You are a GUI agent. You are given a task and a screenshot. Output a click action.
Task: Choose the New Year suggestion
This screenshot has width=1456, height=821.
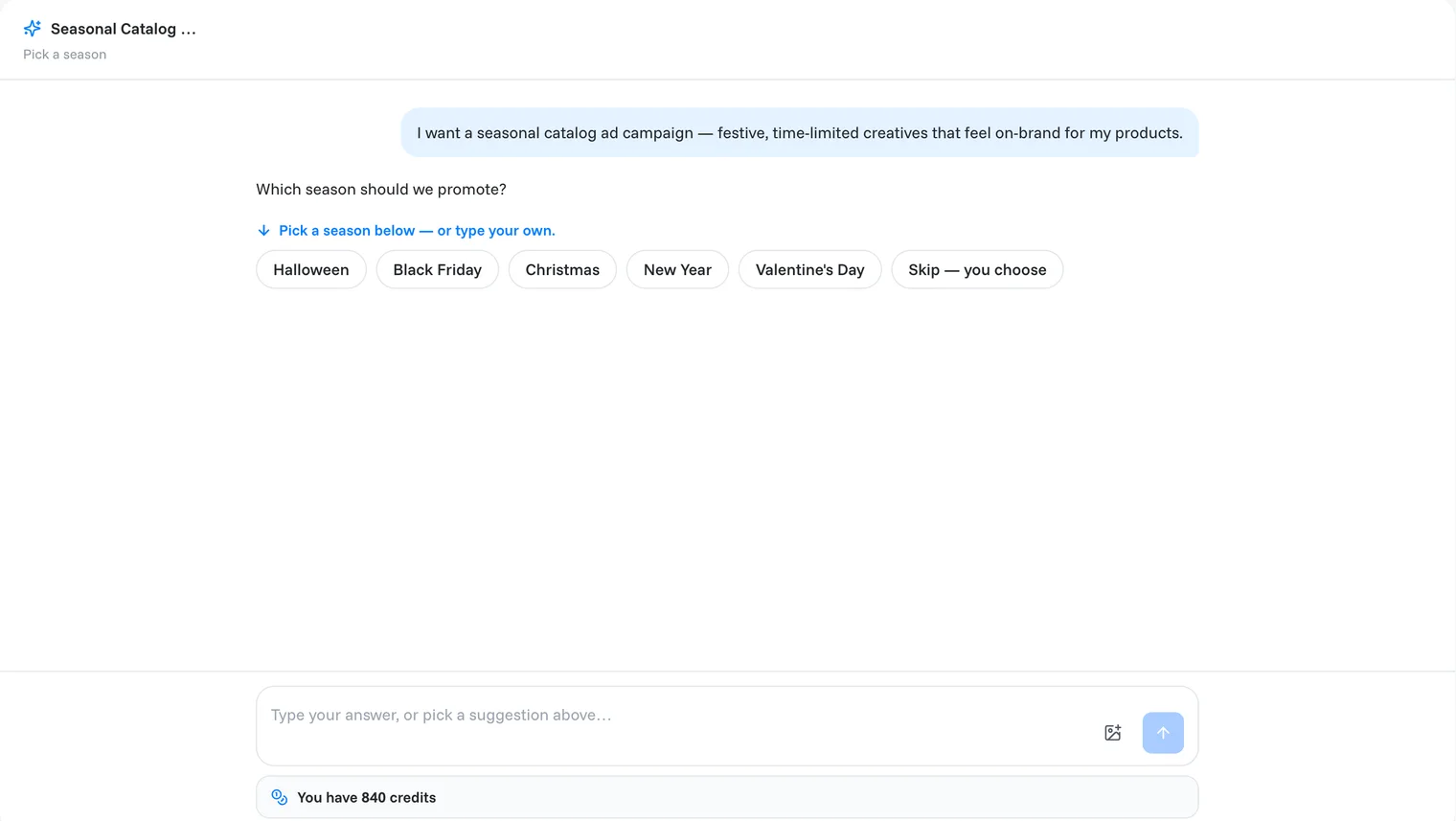click(x=677, y=269)
